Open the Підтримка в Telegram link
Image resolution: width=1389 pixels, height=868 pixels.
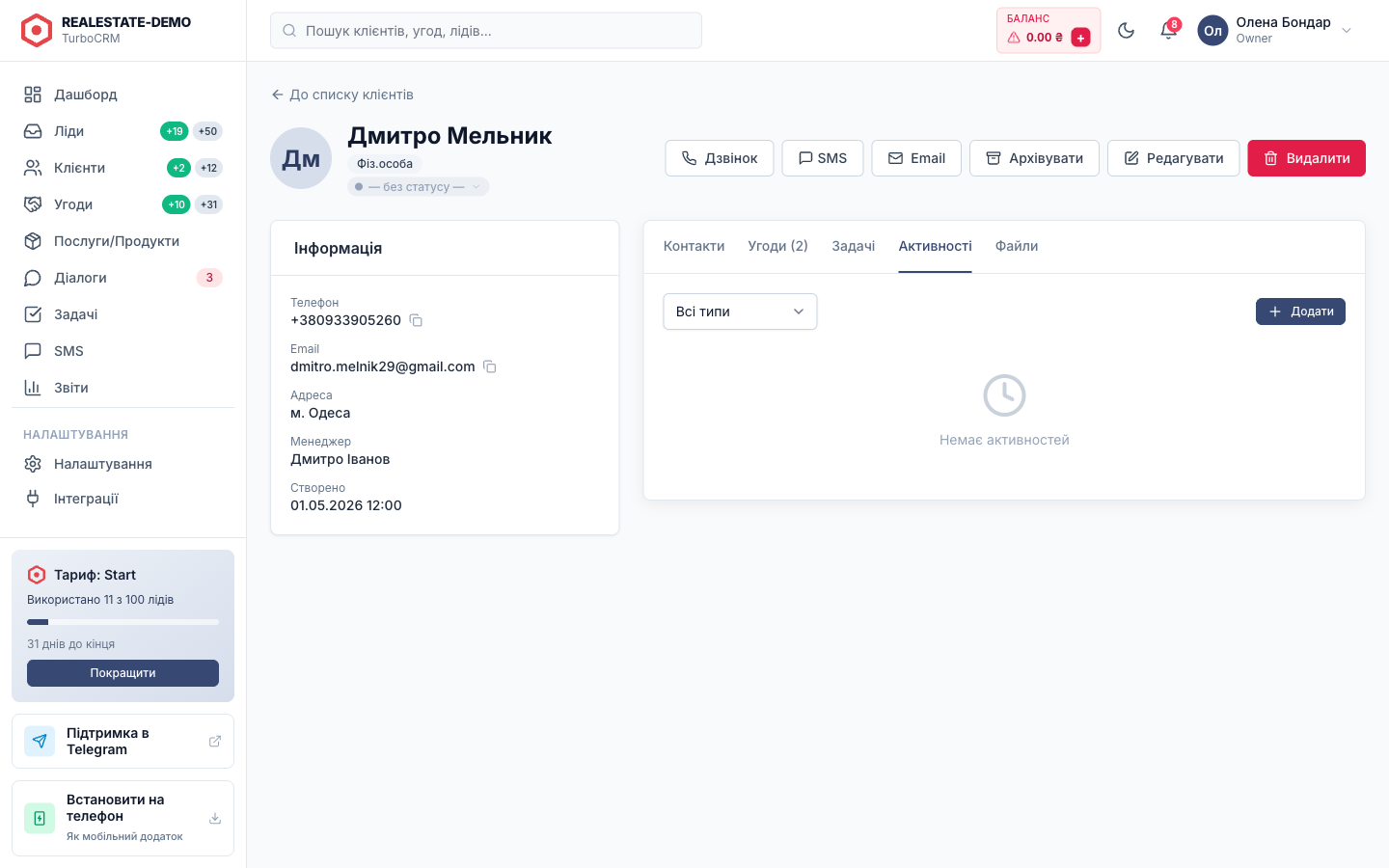coord(123,742)
